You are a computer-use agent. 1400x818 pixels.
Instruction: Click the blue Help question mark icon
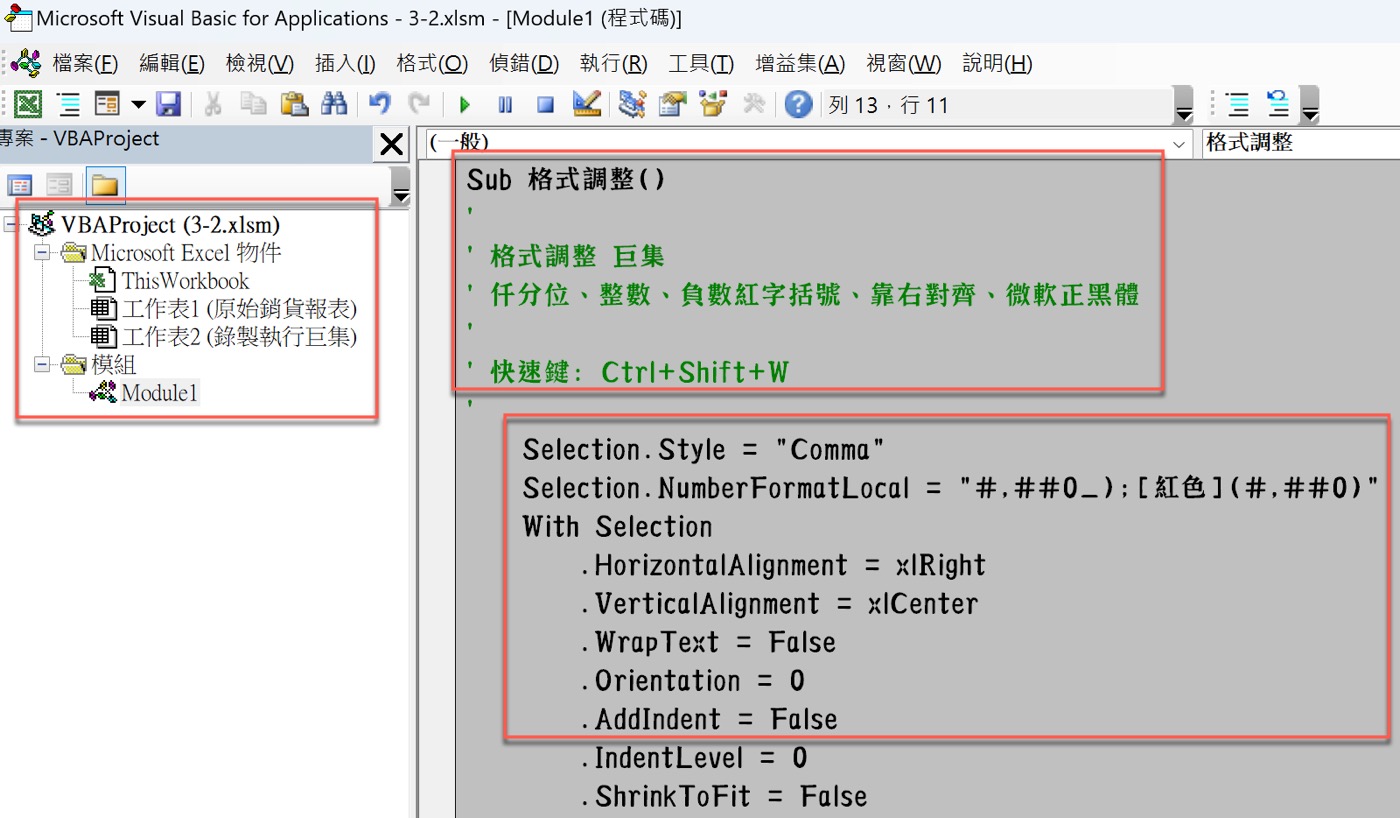tap(798, 104)
